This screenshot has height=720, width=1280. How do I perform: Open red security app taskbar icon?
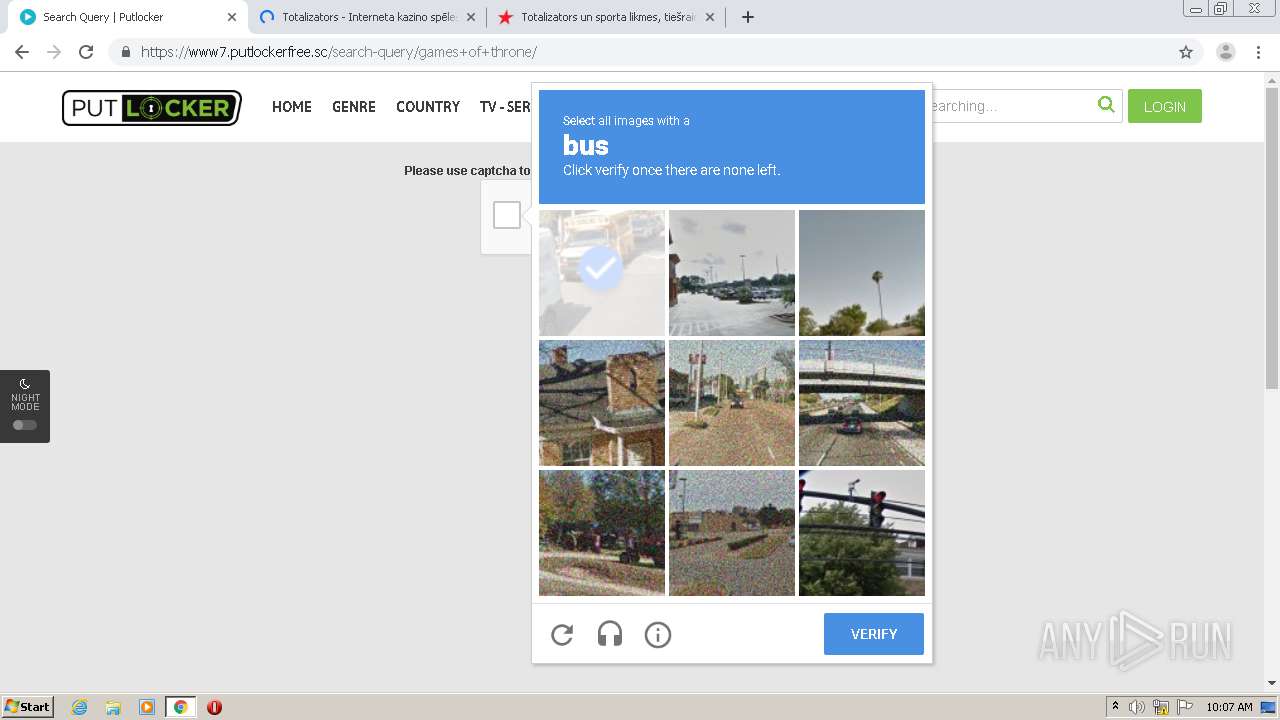214,707
